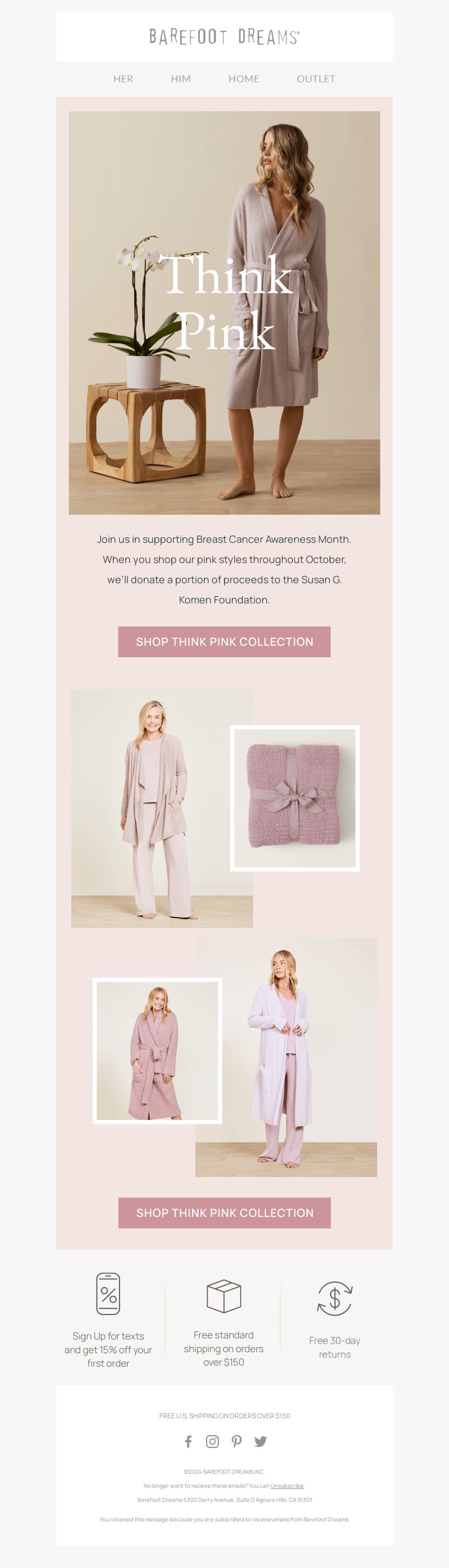Click the Sign Up for texts offer

pyautogui.click(x=108, y=1349)
